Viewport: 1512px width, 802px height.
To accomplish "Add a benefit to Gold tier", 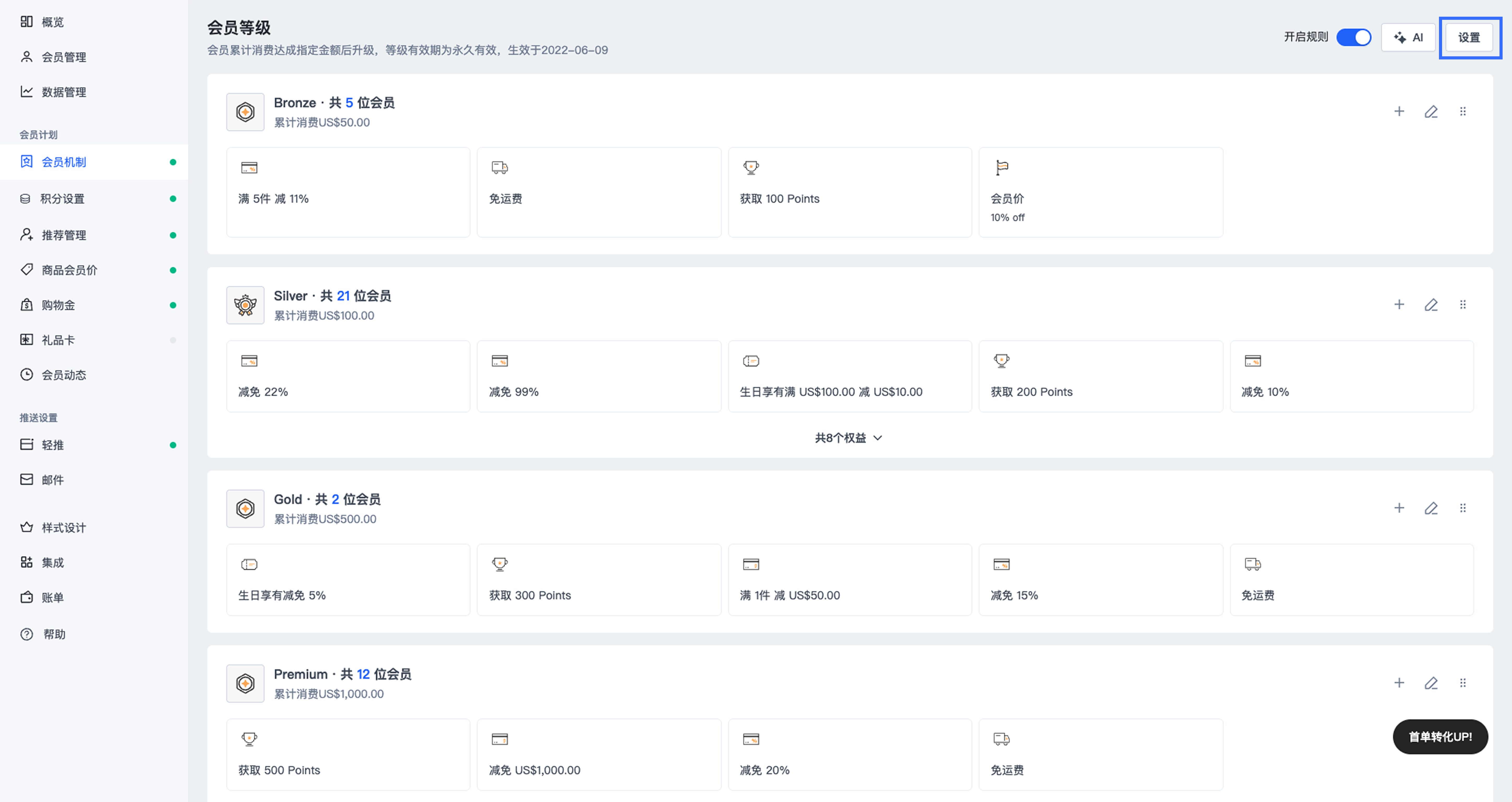I will 1399,508.
